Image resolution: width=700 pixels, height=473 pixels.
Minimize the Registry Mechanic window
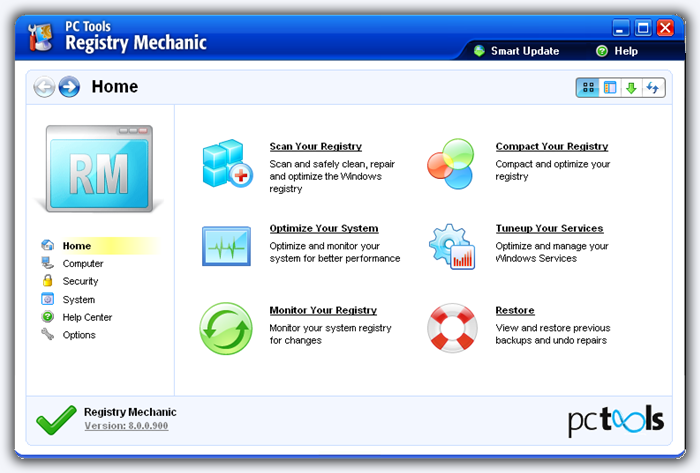(x=621, y=28)
